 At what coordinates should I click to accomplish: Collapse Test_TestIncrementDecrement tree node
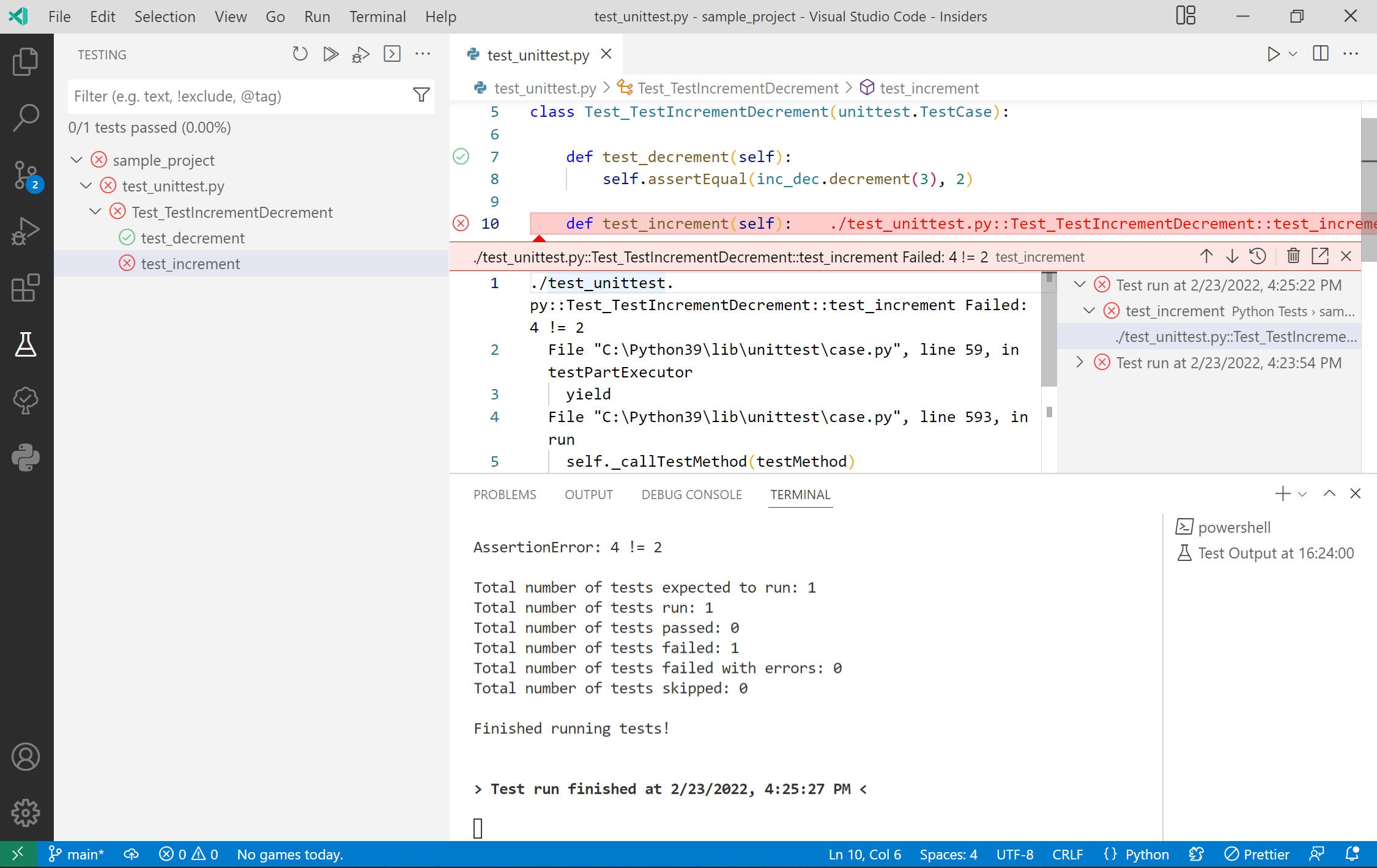(95, 212)
